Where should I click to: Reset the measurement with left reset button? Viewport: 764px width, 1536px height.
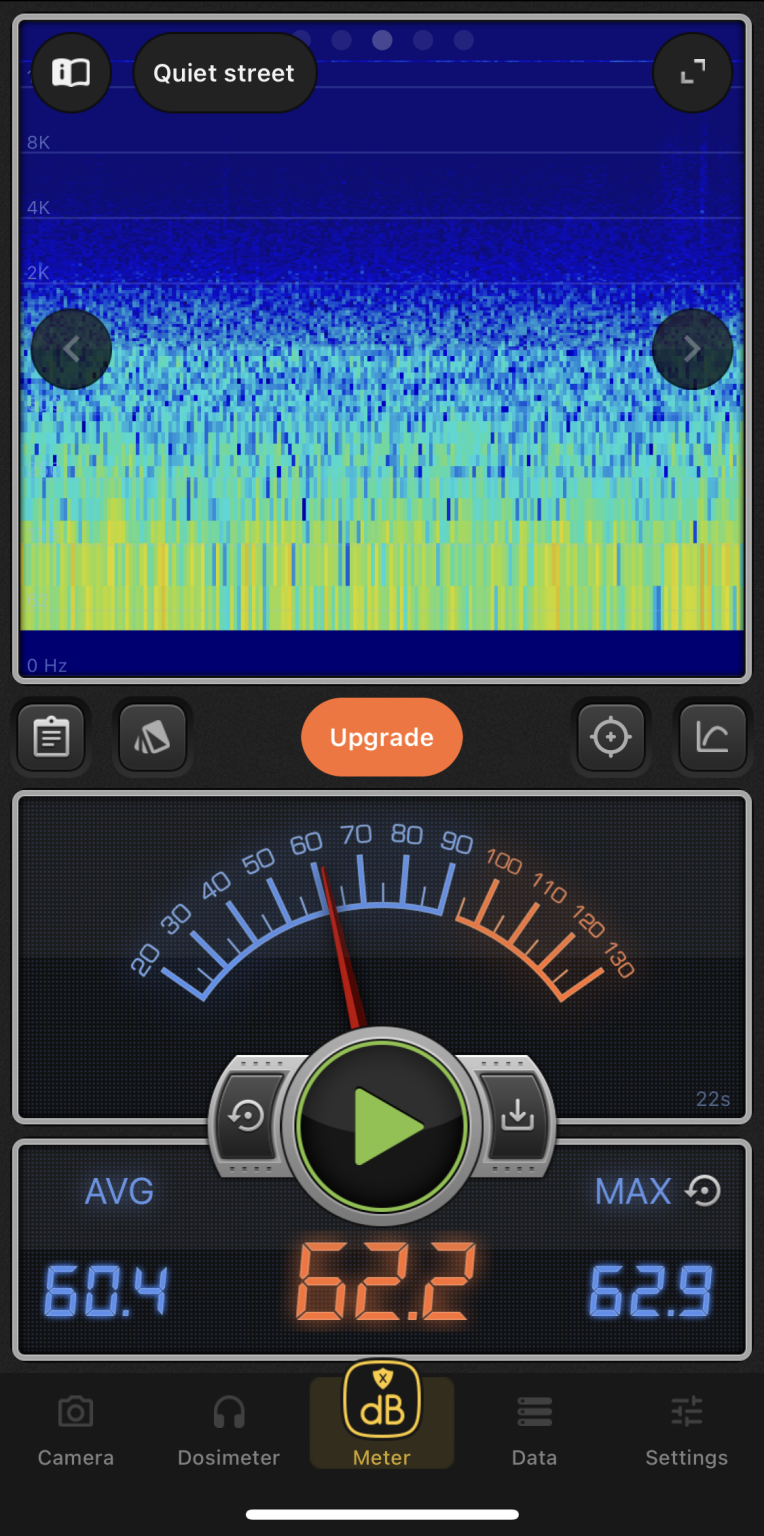coord(247,1116)
